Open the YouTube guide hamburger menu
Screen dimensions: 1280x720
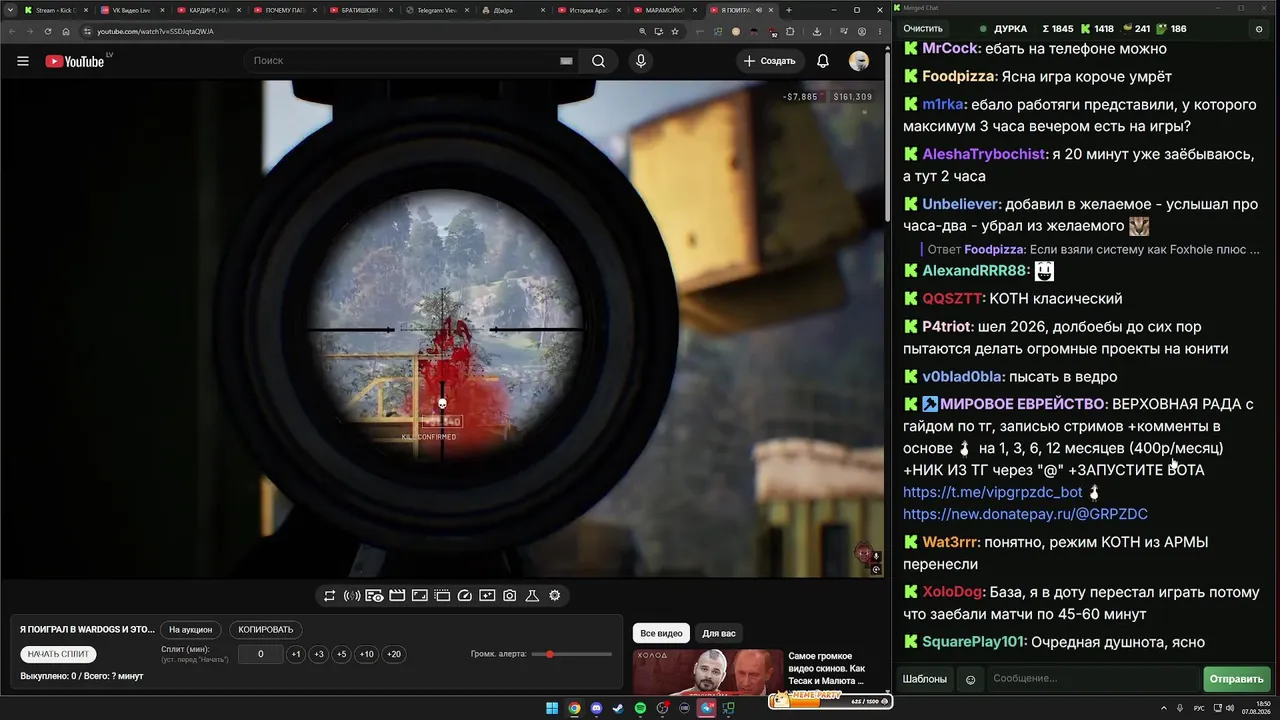click(23, 61)
